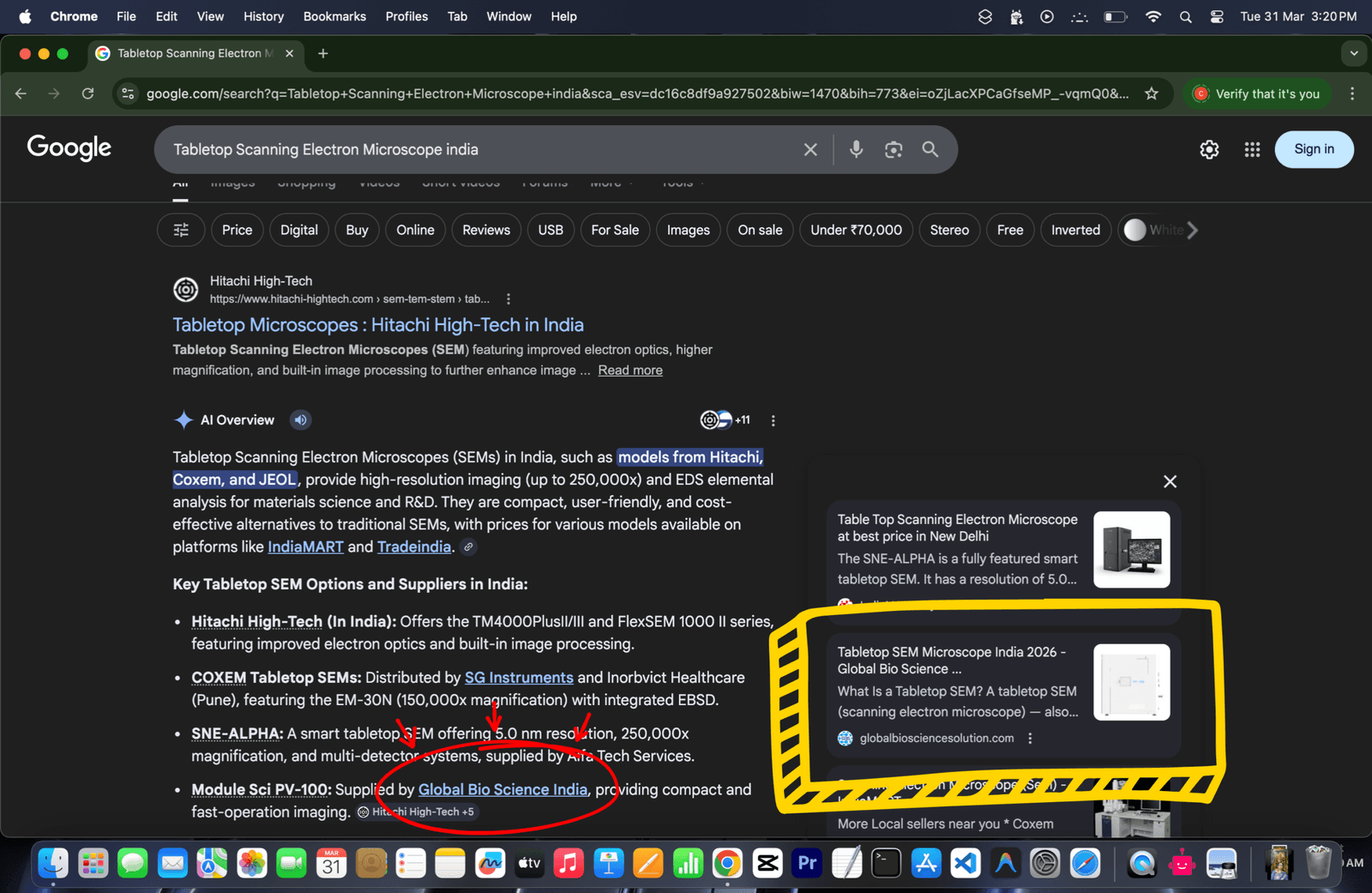Viewport: 1372px width, 893px height.
Task: Launch Terminal from the Dock
Action: [x=886, y=863]
